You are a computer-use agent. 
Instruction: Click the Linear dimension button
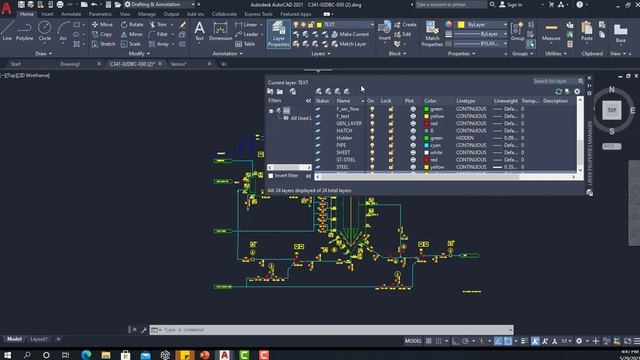(247, 24)
